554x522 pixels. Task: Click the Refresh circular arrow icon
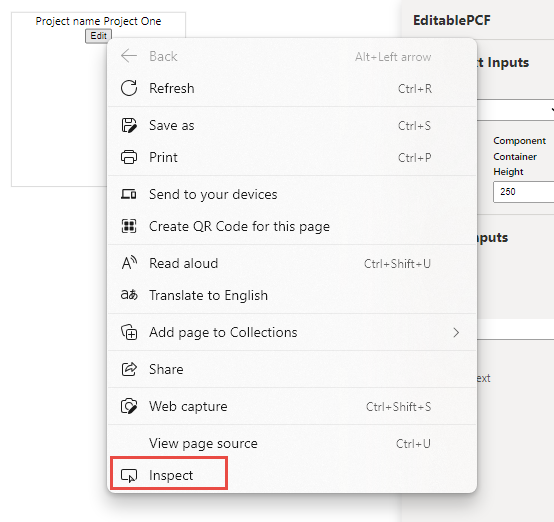129,88
